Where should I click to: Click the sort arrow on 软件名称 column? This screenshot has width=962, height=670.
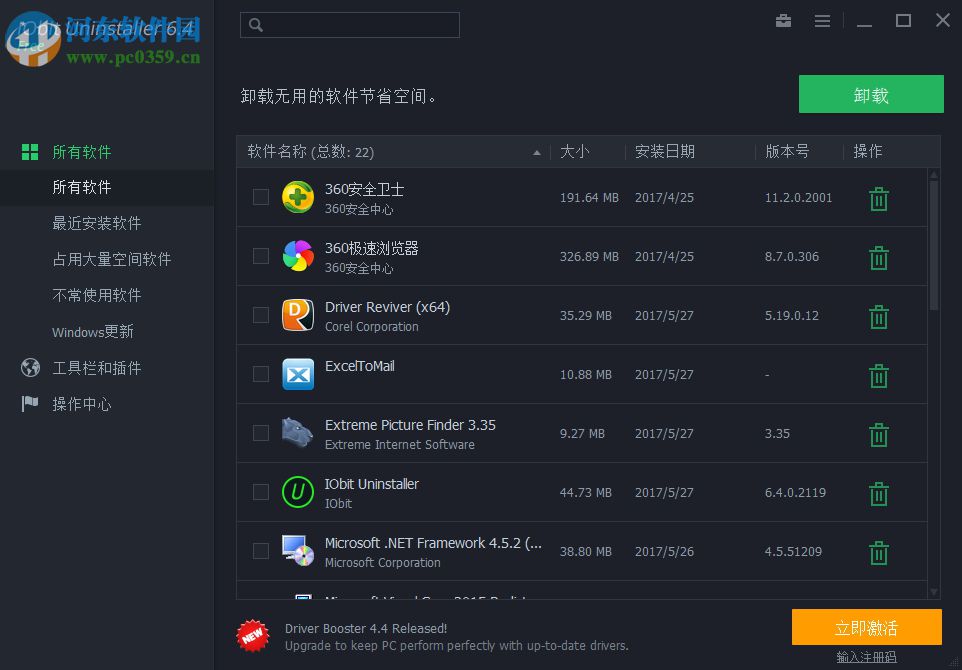pos(537,152)
